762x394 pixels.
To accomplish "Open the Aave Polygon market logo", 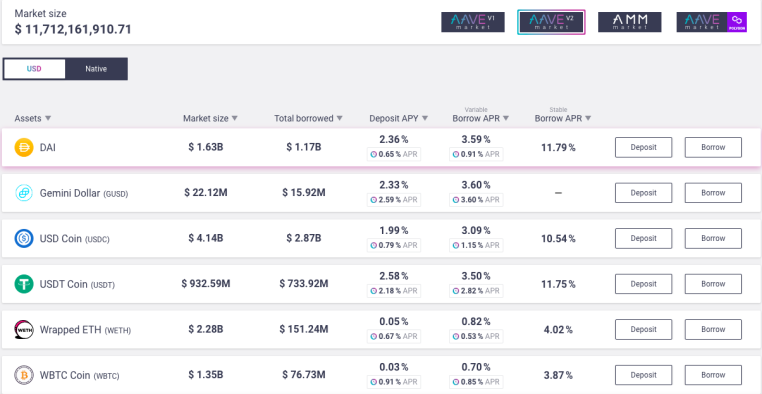I will click(711, 22).
